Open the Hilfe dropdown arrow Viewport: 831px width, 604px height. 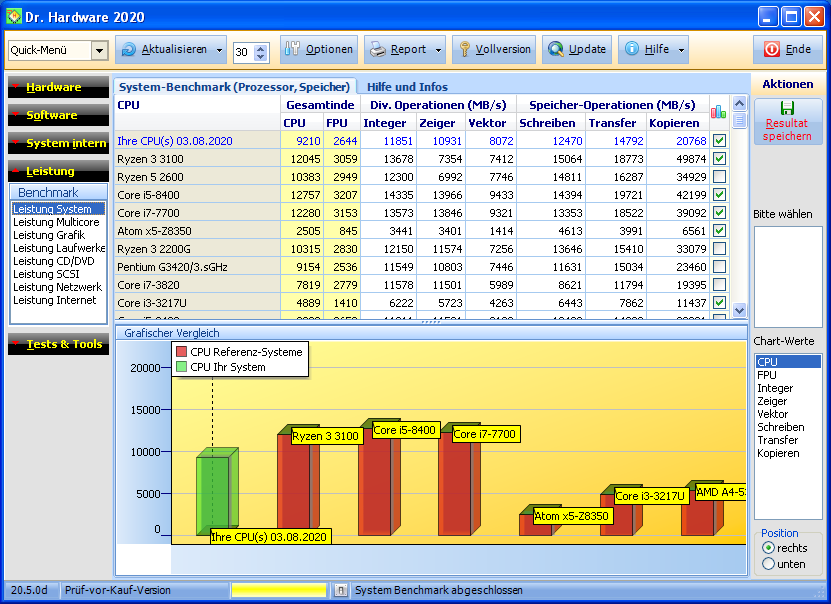[682, 50]
